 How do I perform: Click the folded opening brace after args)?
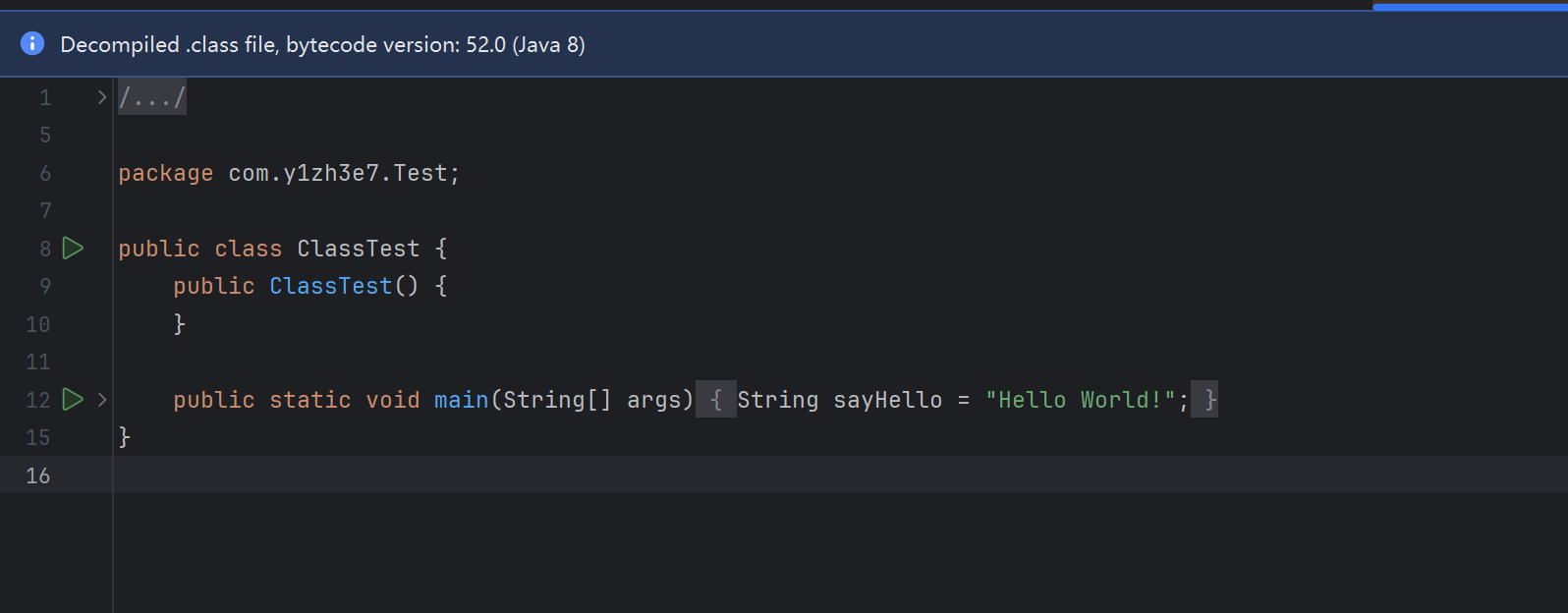[716, 400]
